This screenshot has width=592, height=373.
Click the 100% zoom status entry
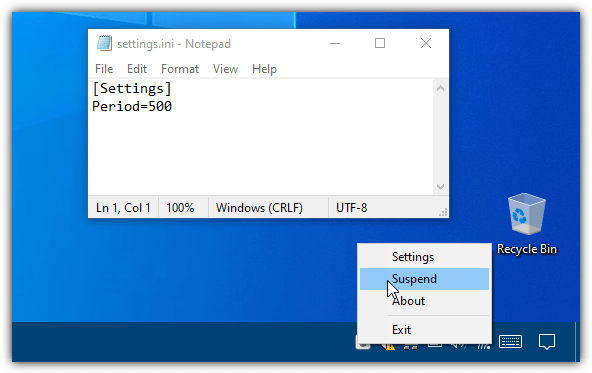(x=180, y=208)
